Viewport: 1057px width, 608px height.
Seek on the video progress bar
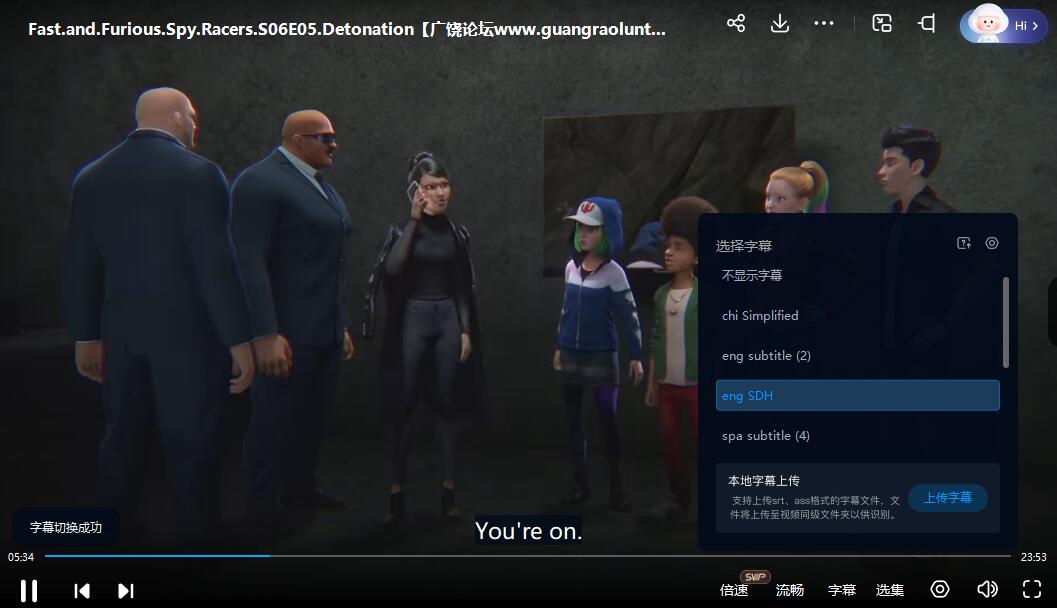[528, 556]
